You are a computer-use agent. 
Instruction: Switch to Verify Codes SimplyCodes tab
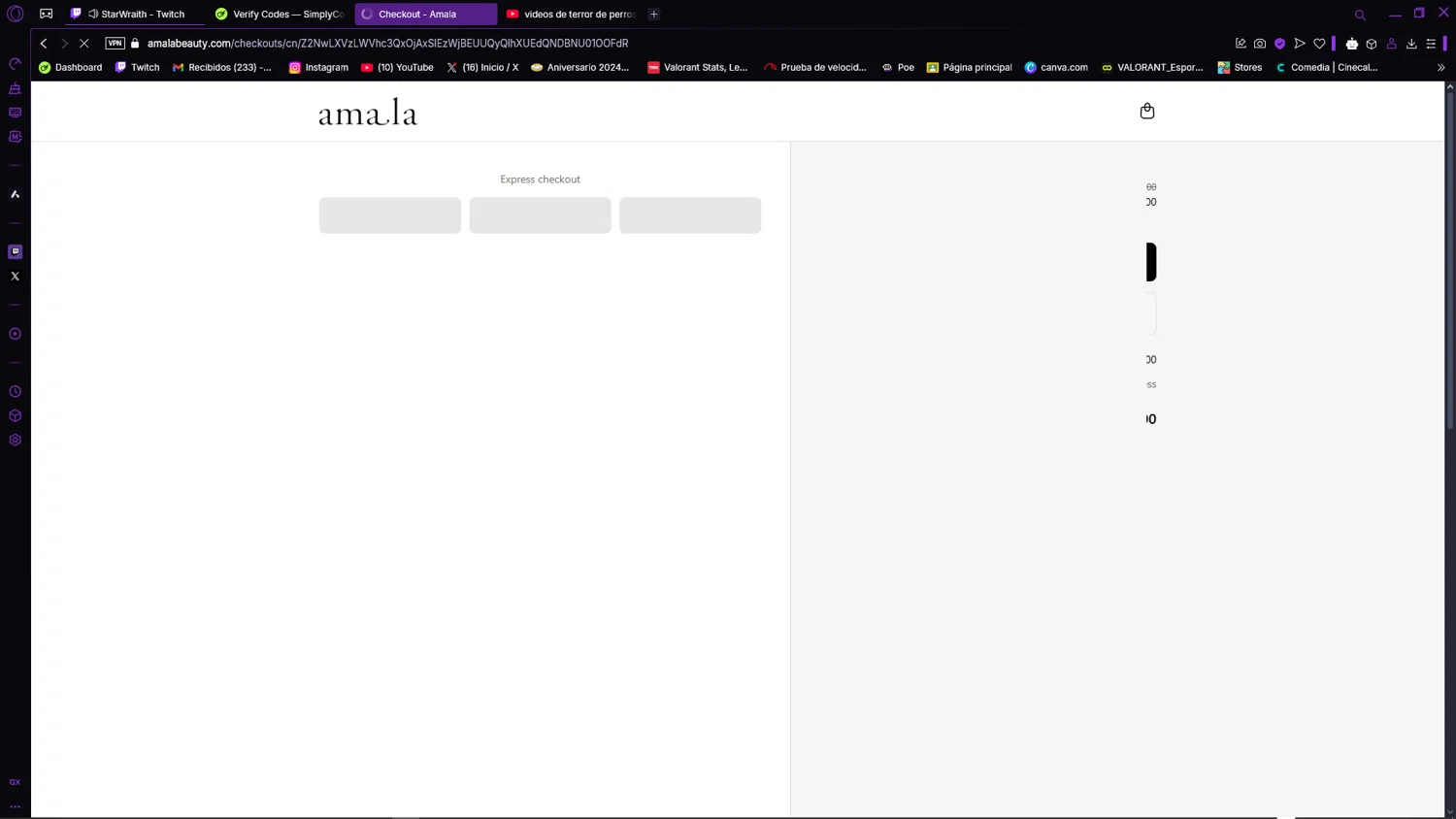[x=280, y=14]
